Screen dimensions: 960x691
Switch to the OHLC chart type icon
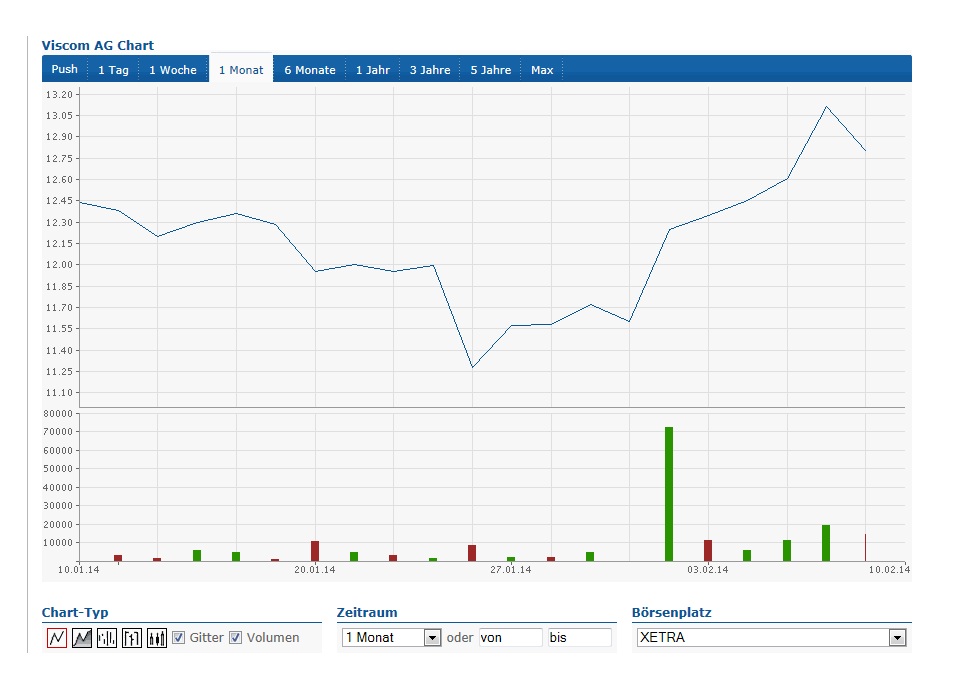tap(132, 638)
